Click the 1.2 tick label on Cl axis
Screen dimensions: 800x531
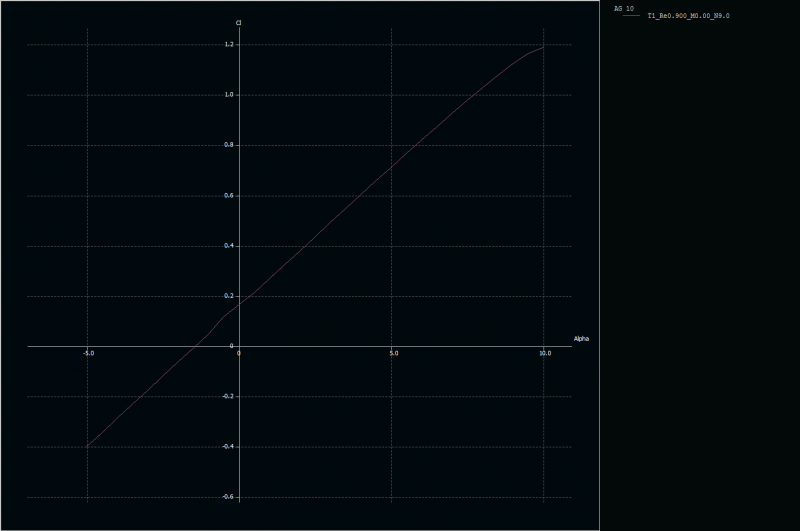coord(229,45)
